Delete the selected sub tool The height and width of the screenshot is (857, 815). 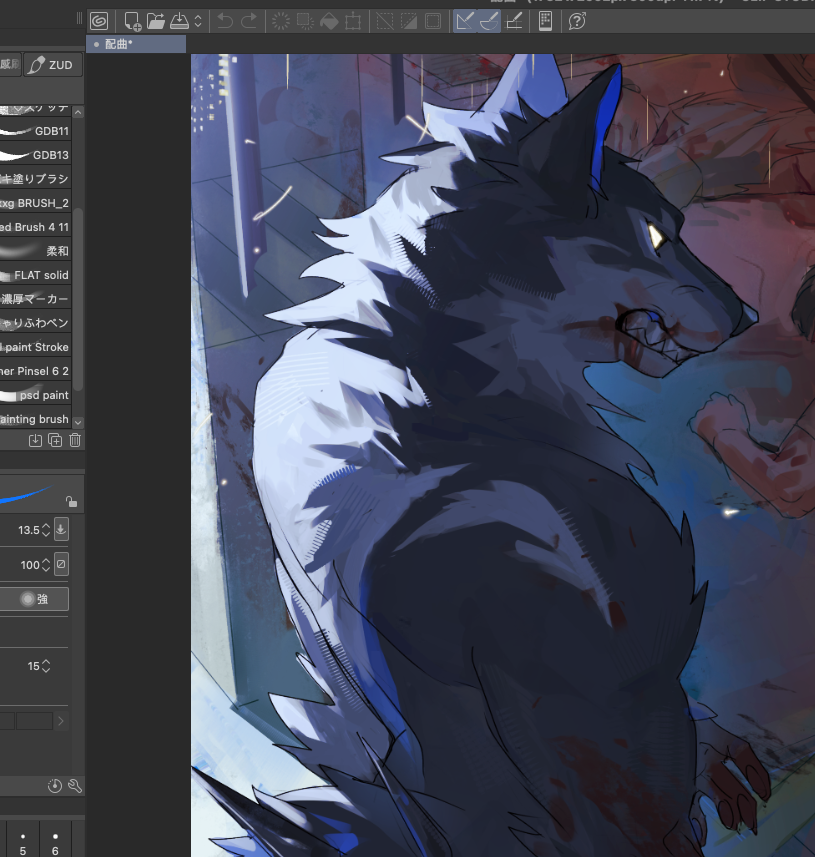pyautogui.click(x=75, y=441)
